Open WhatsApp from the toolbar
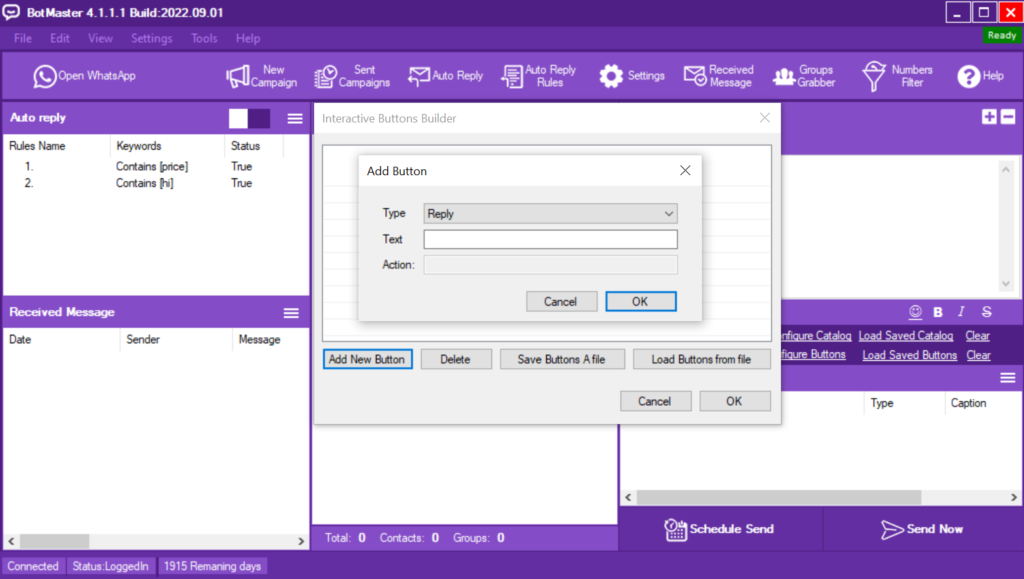The image size is (1024, 579). pos(84,75)
